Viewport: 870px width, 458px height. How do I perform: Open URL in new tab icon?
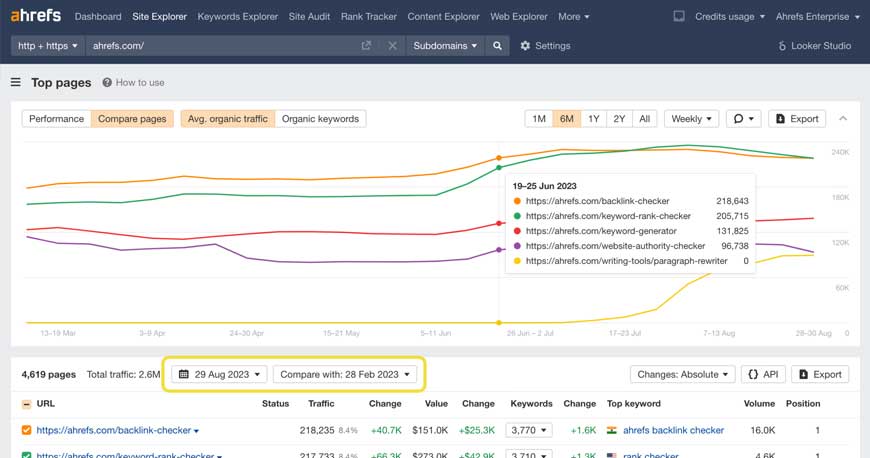coord(366,46)
